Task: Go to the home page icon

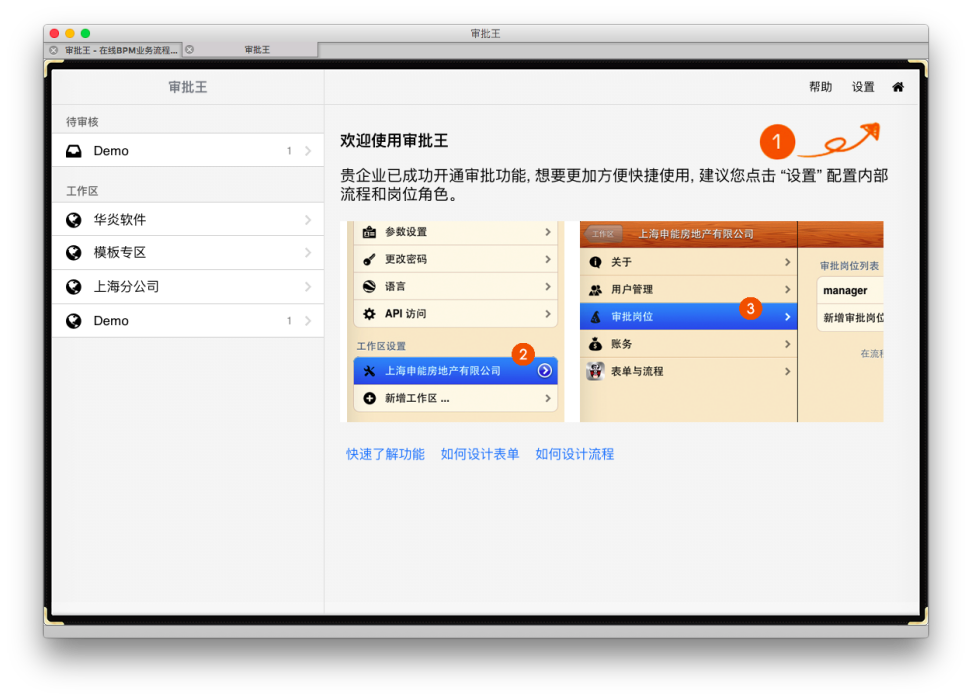Action: pyautogui.click(x=898, y=87)
